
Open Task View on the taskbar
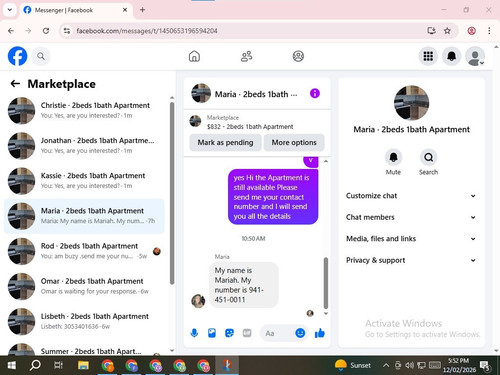tap(59, 365)
